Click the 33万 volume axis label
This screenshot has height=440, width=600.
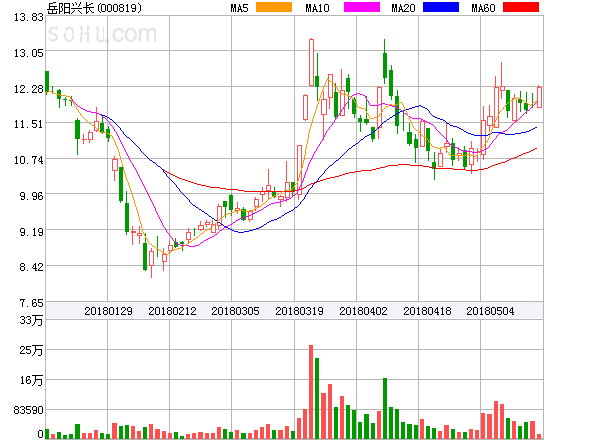pyautogui.click(x=31, y=320)
